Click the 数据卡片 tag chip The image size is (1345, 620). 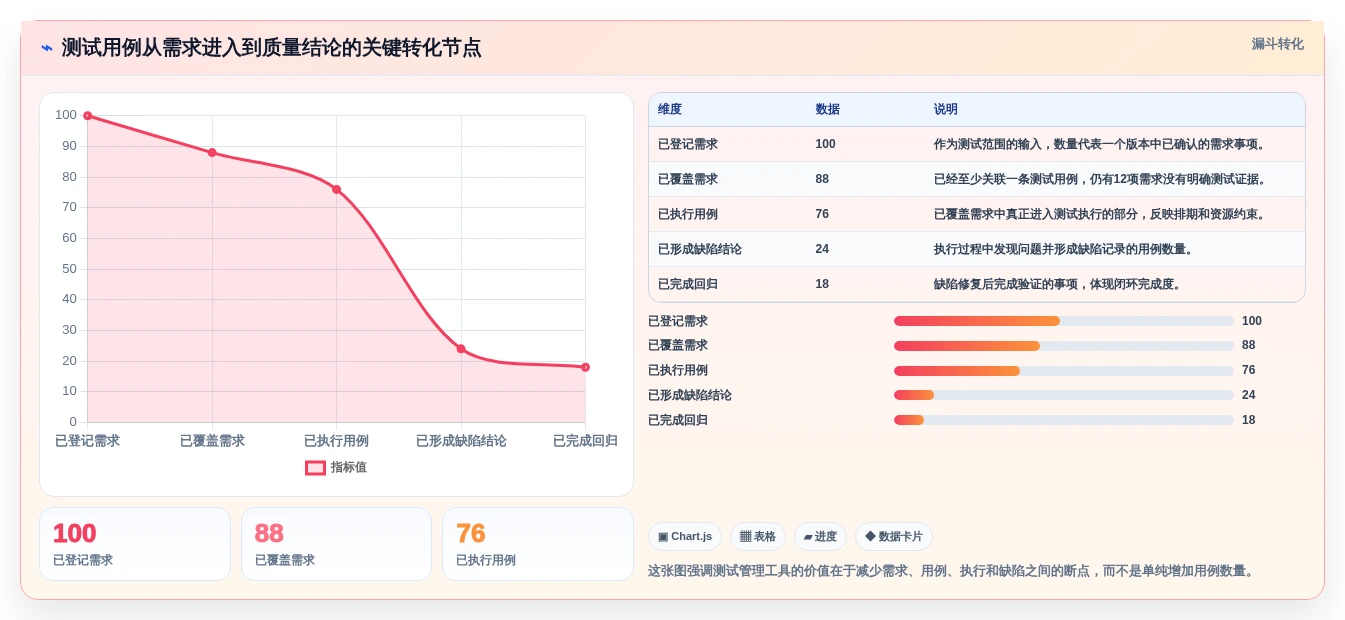tap(894, 537)
